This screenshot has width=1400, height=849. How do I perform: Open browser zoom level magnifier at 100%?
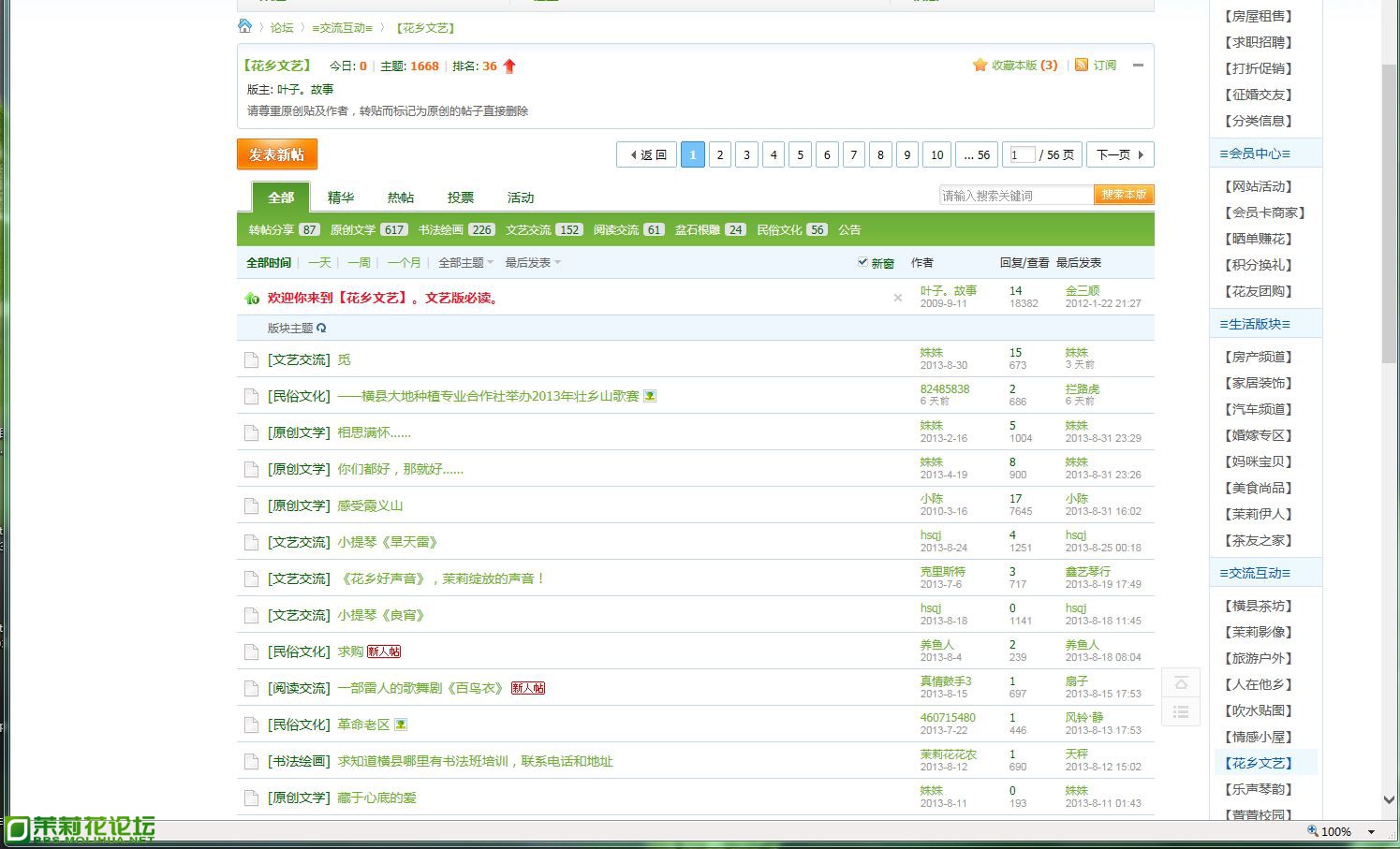point(1313,831)
